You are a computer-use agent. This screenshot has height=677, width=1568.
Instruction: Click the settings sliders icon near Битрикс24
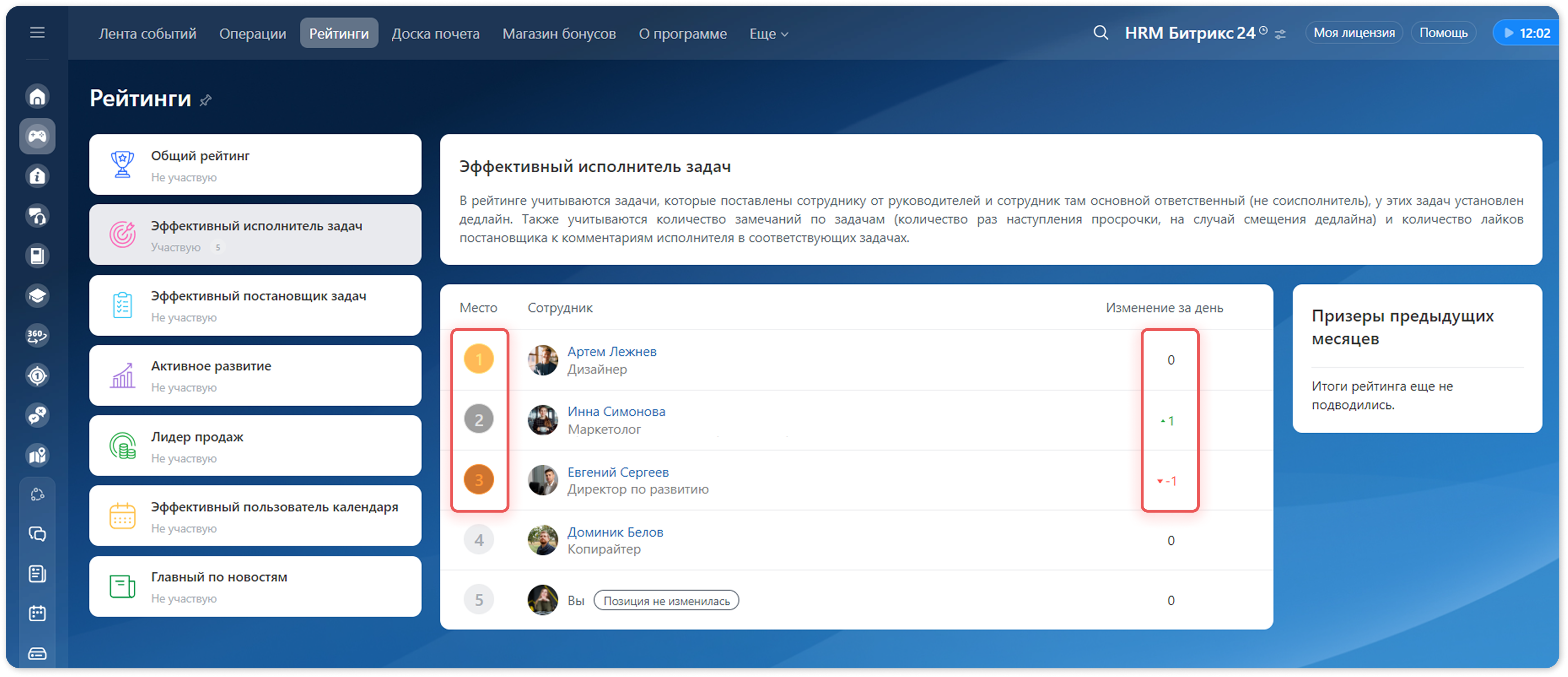click(x=1281, y=35)
